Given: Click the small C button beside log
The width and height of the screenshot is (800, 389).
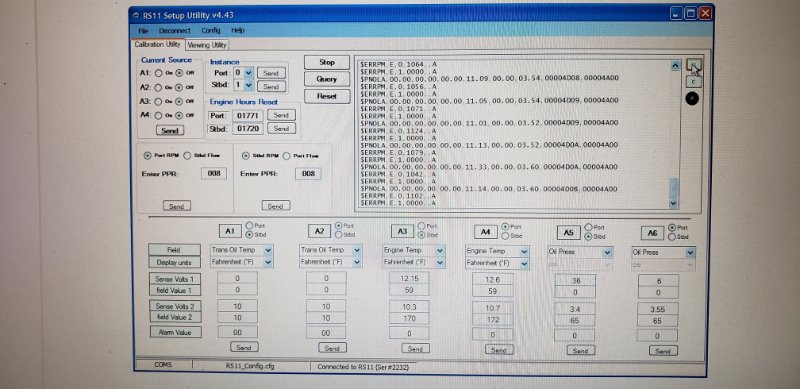Looking at the screenshot, I should click(693, 81).
